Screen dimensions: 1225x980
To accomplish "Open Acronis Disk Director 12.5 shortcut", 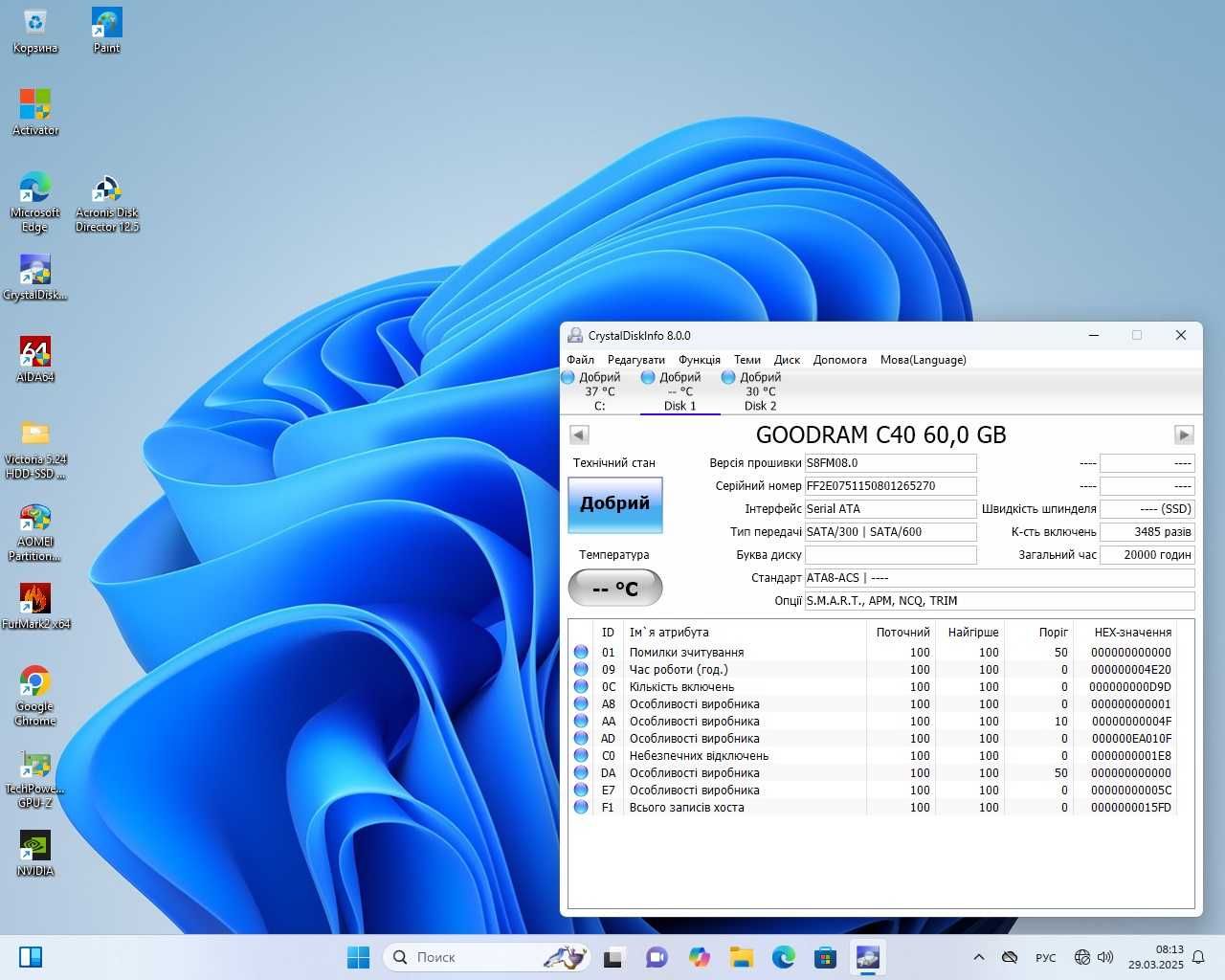I will (x=107, y=202).
